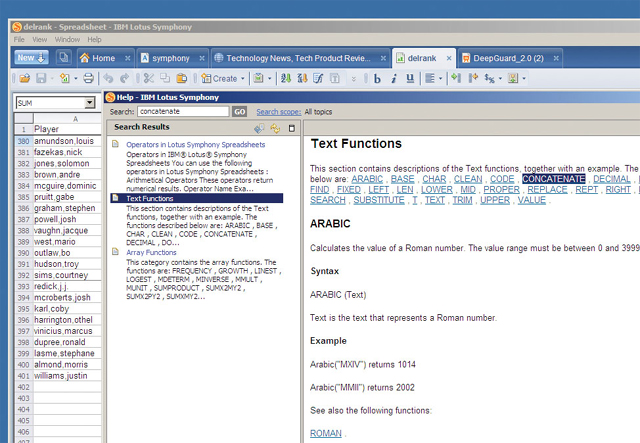The image size is (640, 443).
Task: Toggle Bold formatting
Action: coord(377,78)
